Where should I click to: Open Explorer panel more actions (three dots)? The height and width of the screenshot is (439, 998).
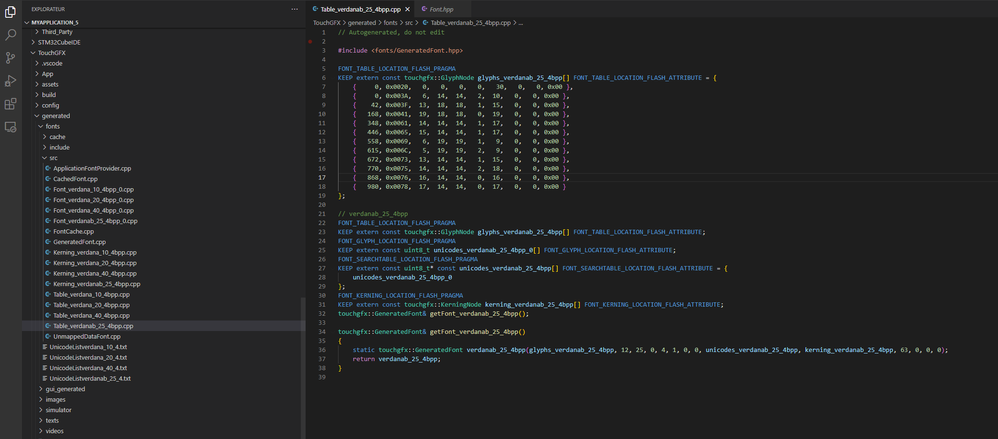click(294, 10)
